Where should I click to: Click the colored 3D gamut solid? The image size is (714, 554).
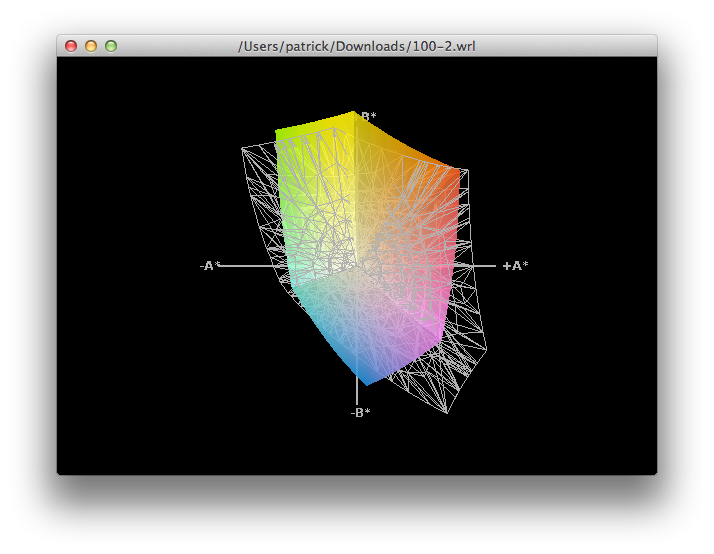point(369,250)
